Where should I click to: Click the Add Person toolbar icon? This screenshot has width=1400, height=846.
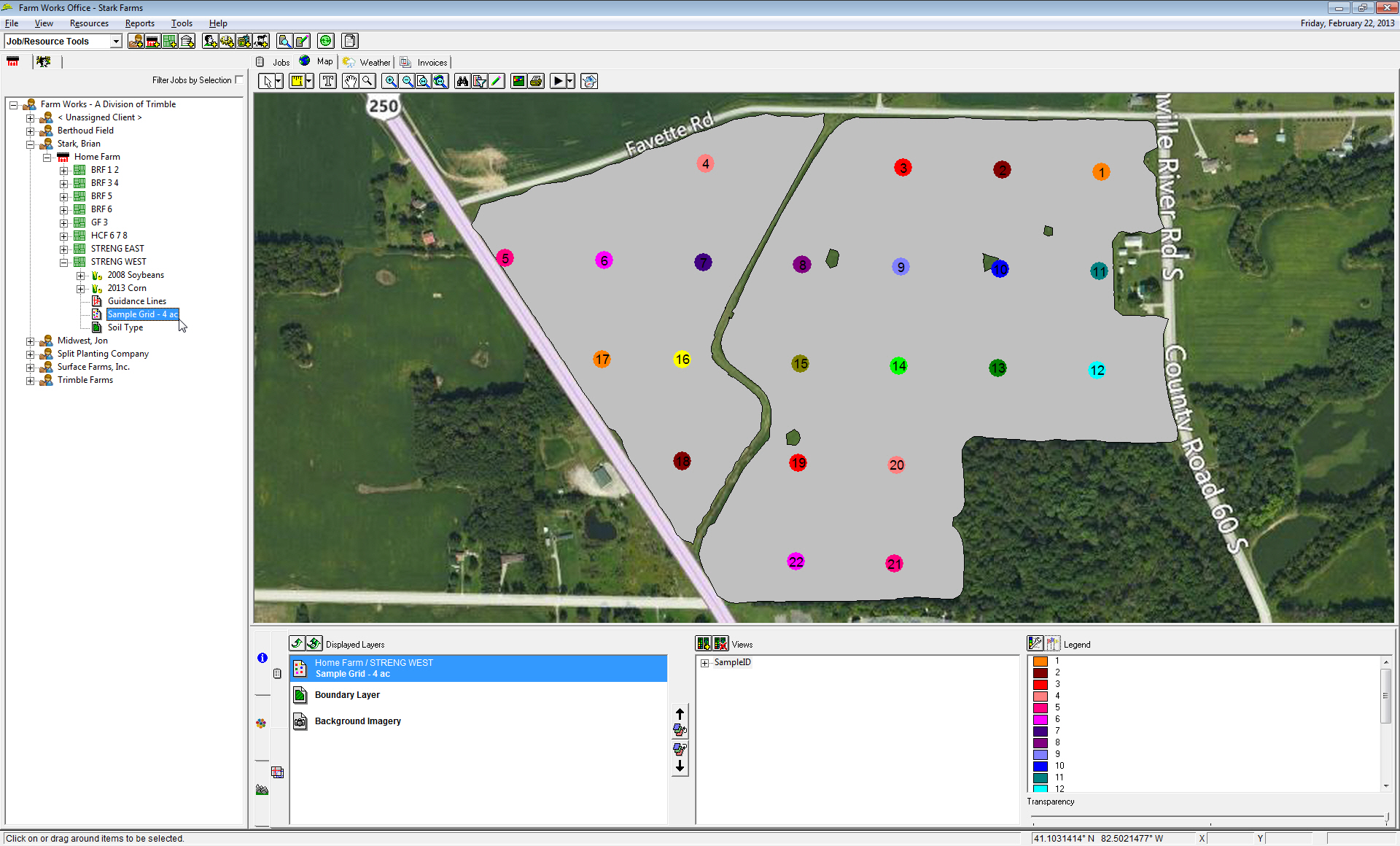211,41
